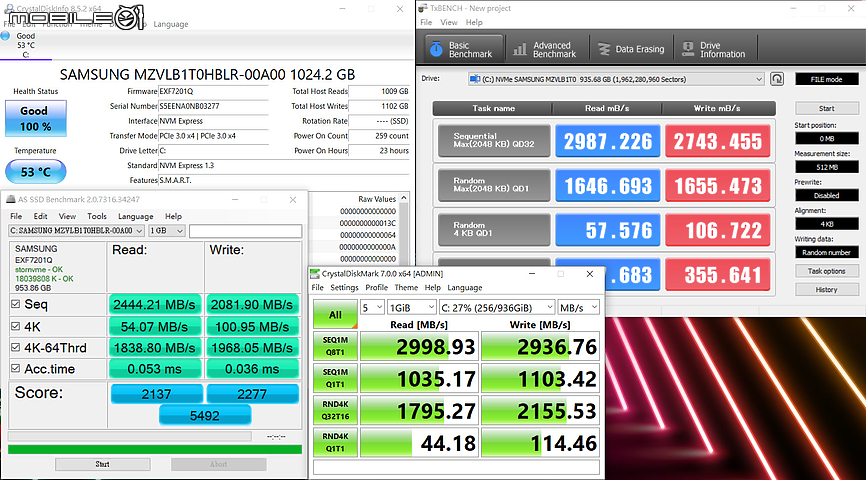Expand the MB/s unit dropdown

[x=578, y=307]
